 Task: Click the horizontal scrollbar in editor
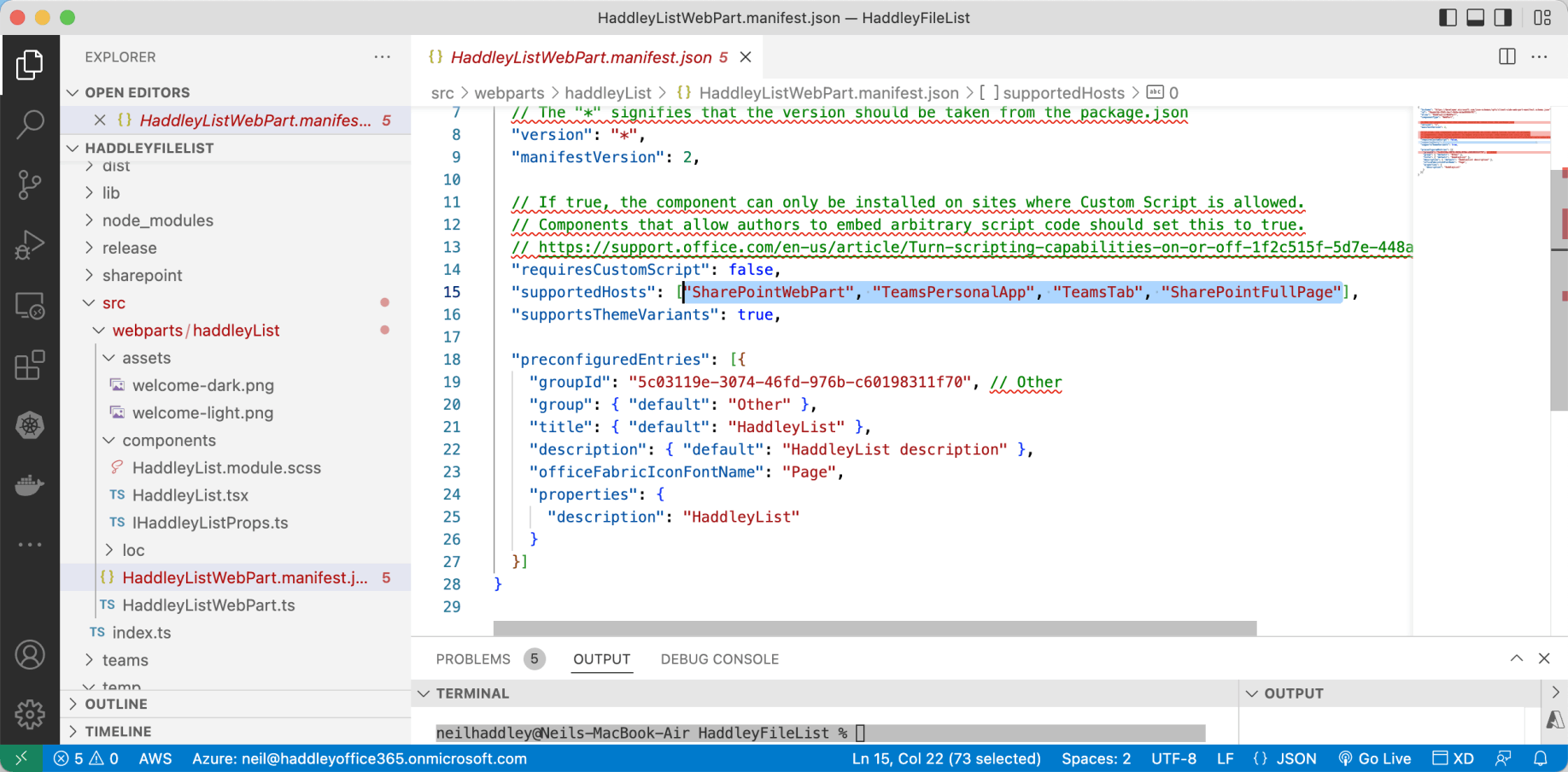tap(875, 629)
